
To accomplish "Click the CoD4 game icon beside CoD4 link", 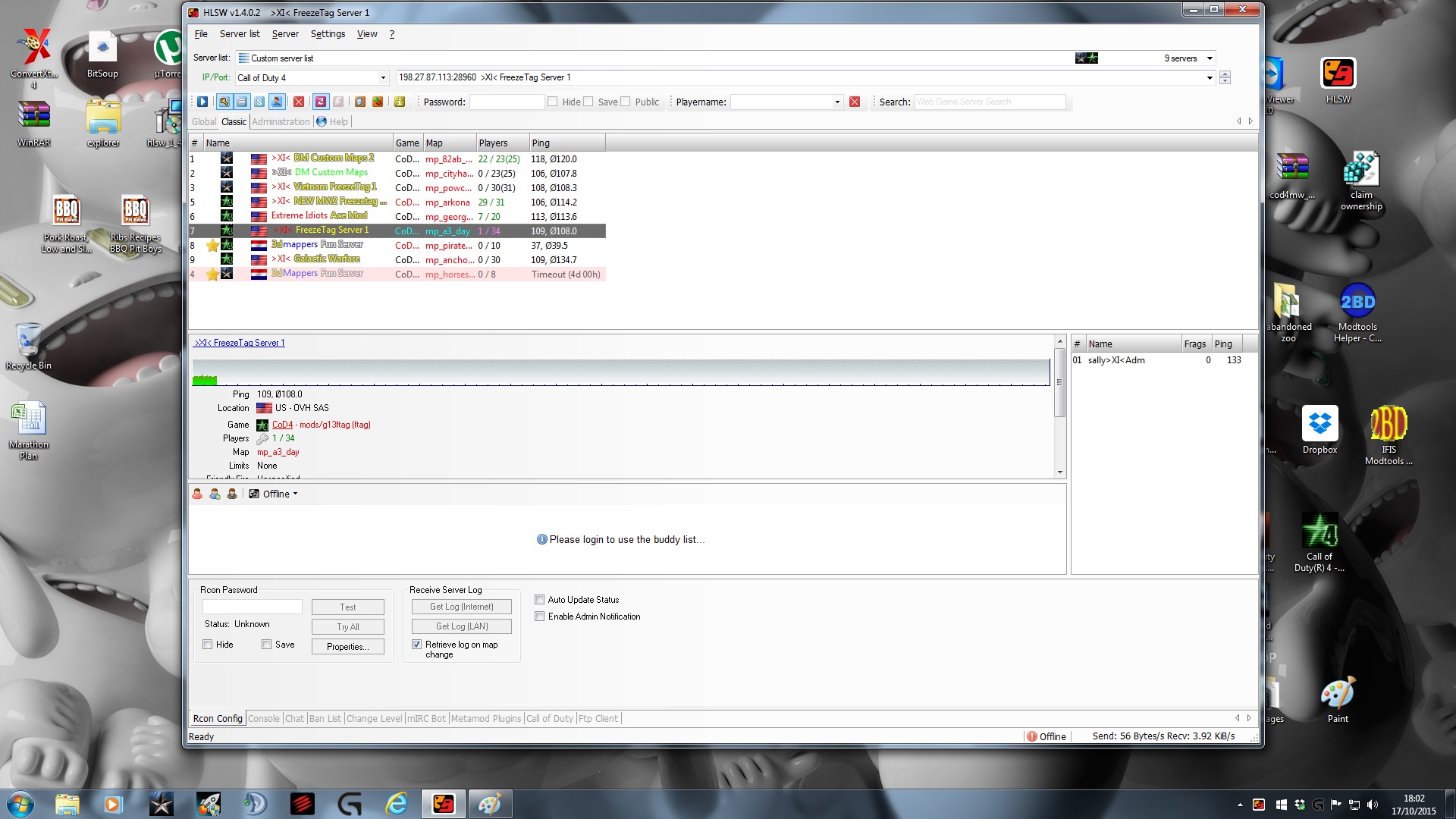I will [262, 425].
